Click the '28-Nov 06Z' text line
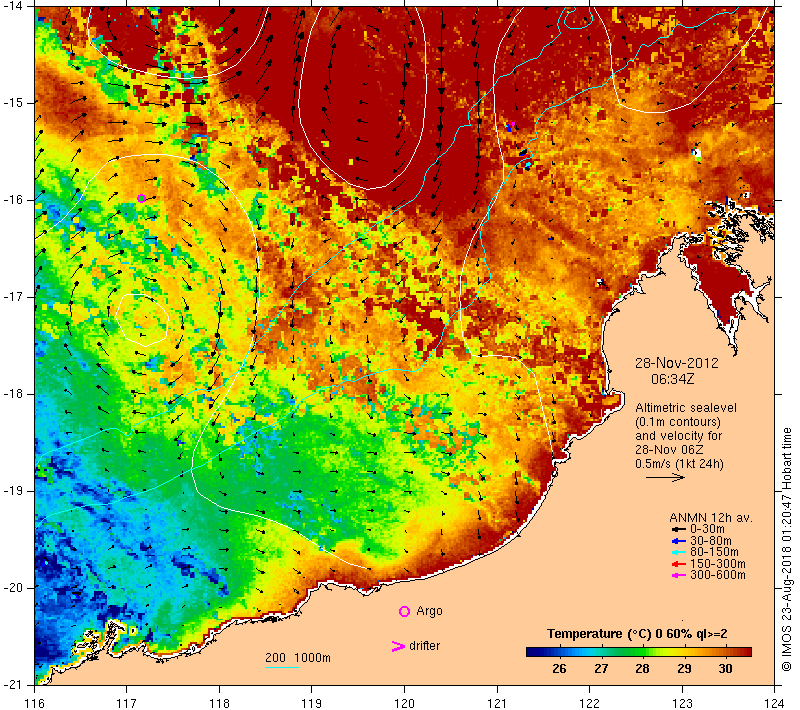Screen dimensions: 800x710 point(669,450)
